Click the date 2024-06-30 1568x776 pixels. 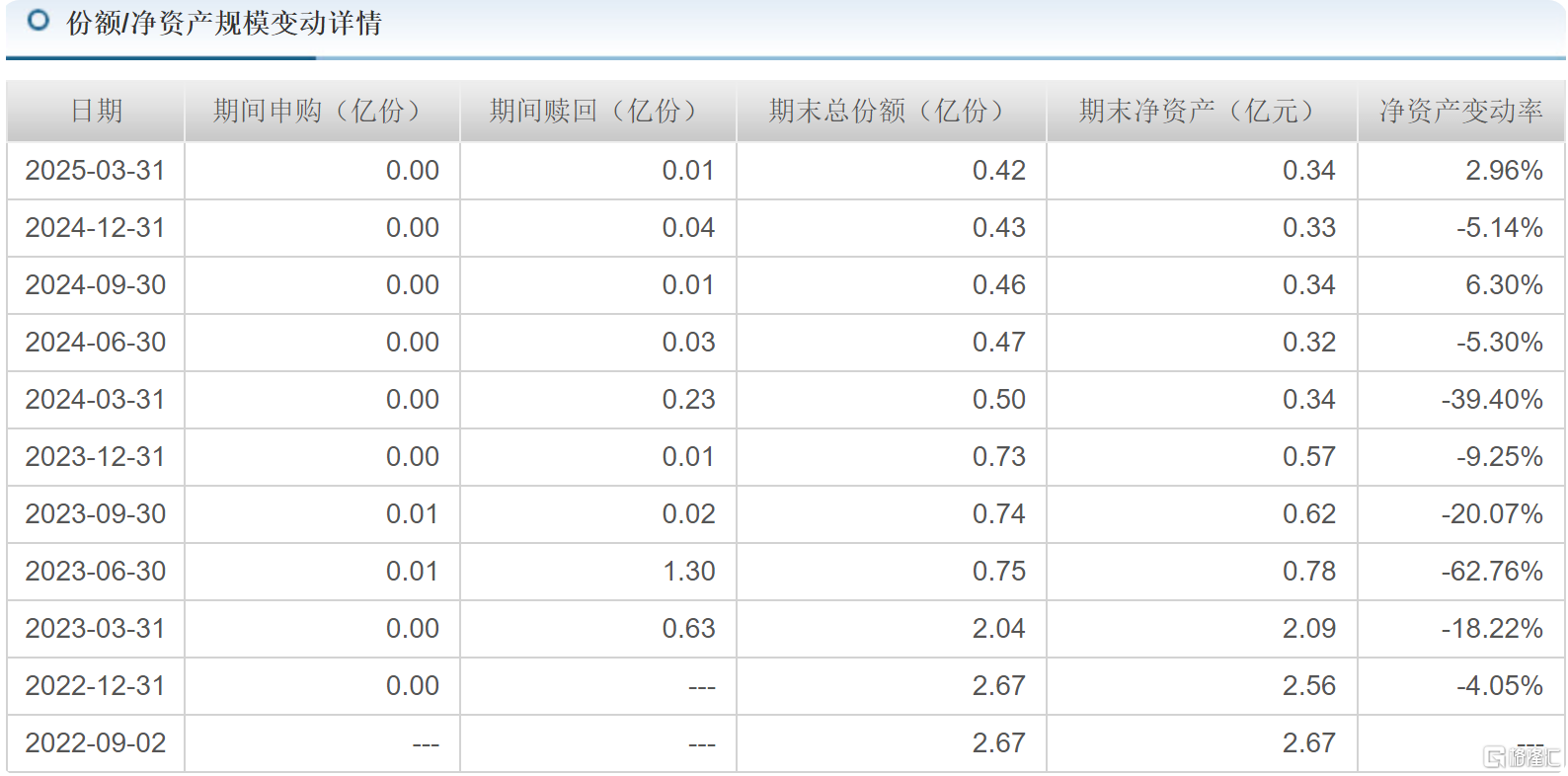(x=96, y=343)
